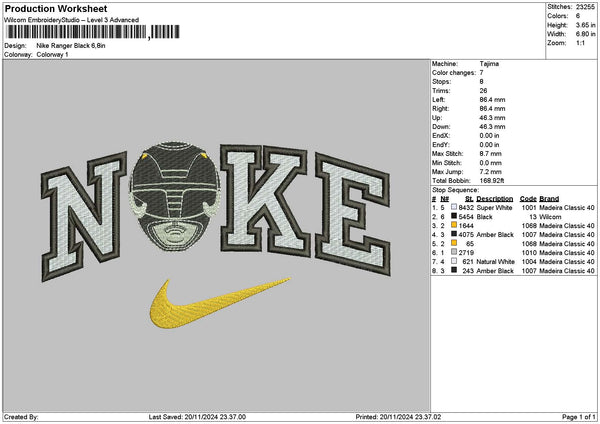
Task: Click the embroidered letter E in the preview
Action: [x=352, y=214]
